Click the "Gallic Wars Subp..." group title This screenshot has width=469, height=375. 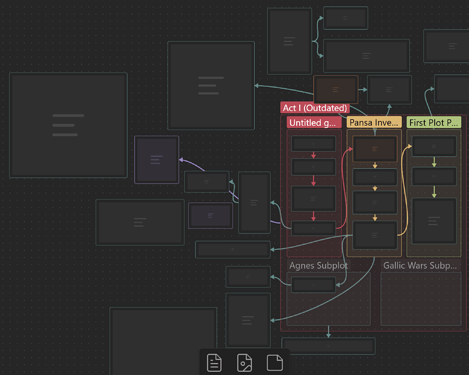pos(420,266)
